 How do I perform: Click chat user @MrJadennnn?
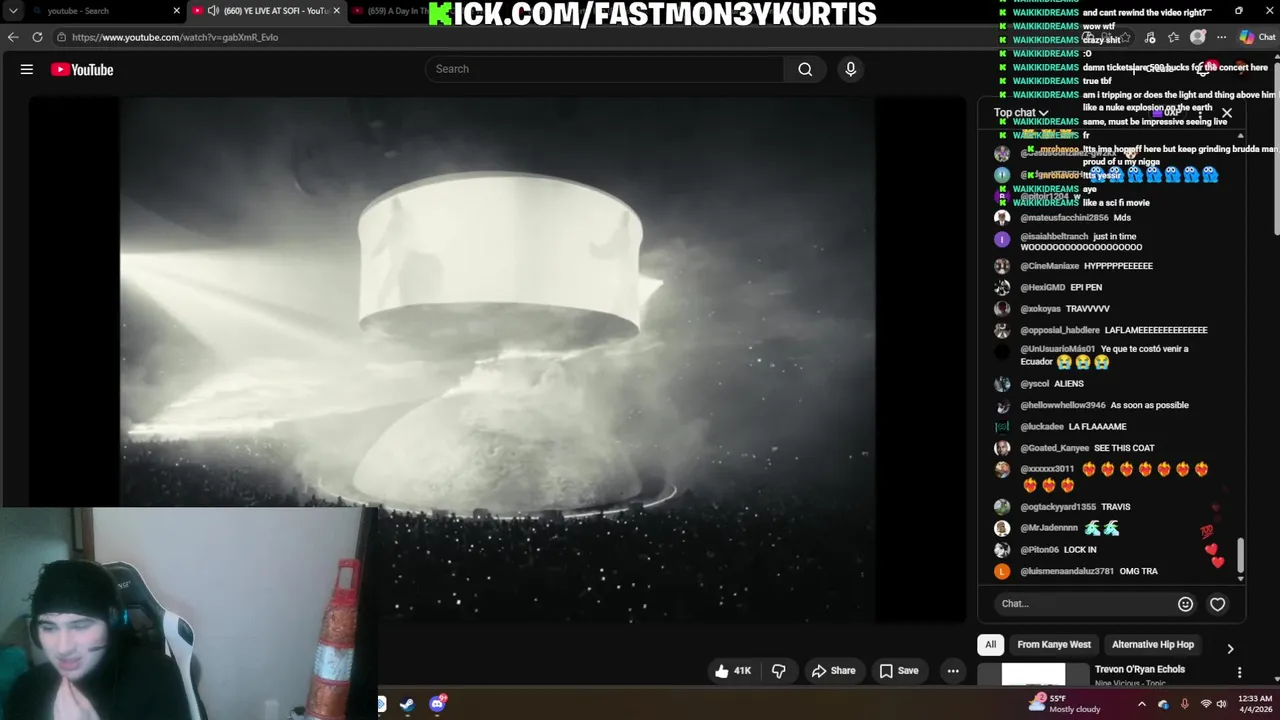(1049, 528)
